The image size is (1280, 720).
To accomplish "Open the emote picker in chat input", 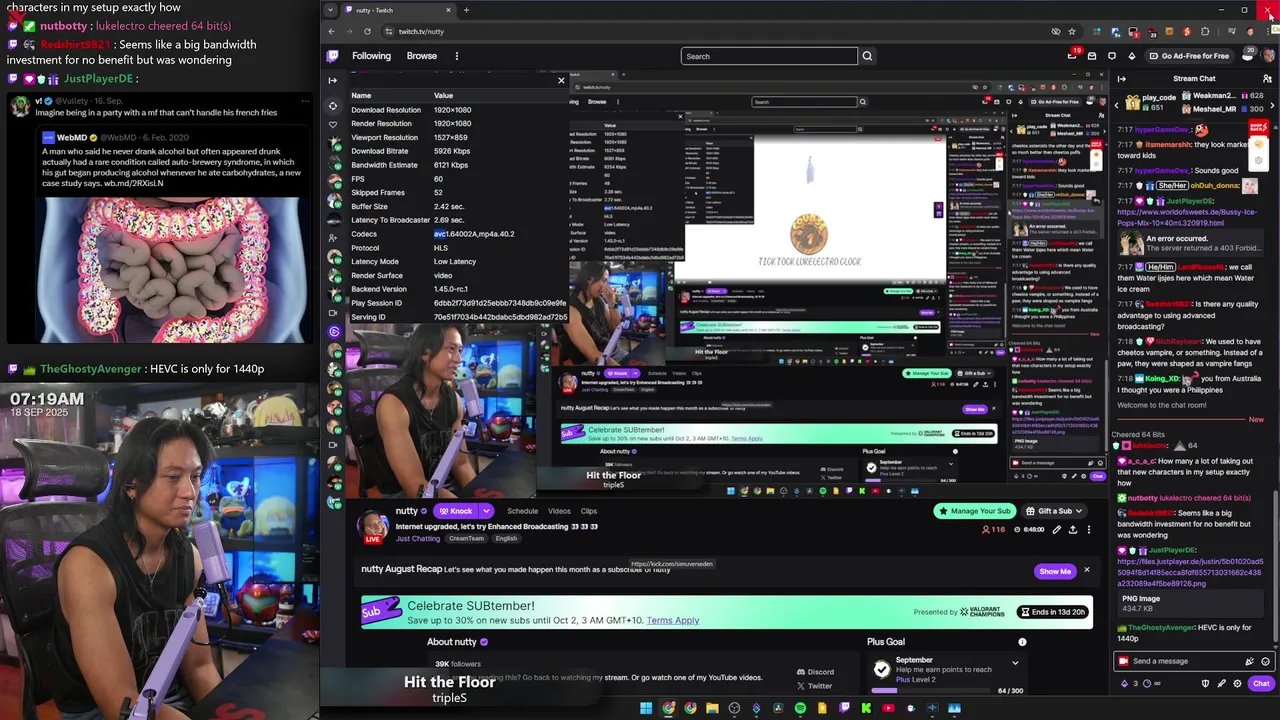I will [x=1265, y=661].
